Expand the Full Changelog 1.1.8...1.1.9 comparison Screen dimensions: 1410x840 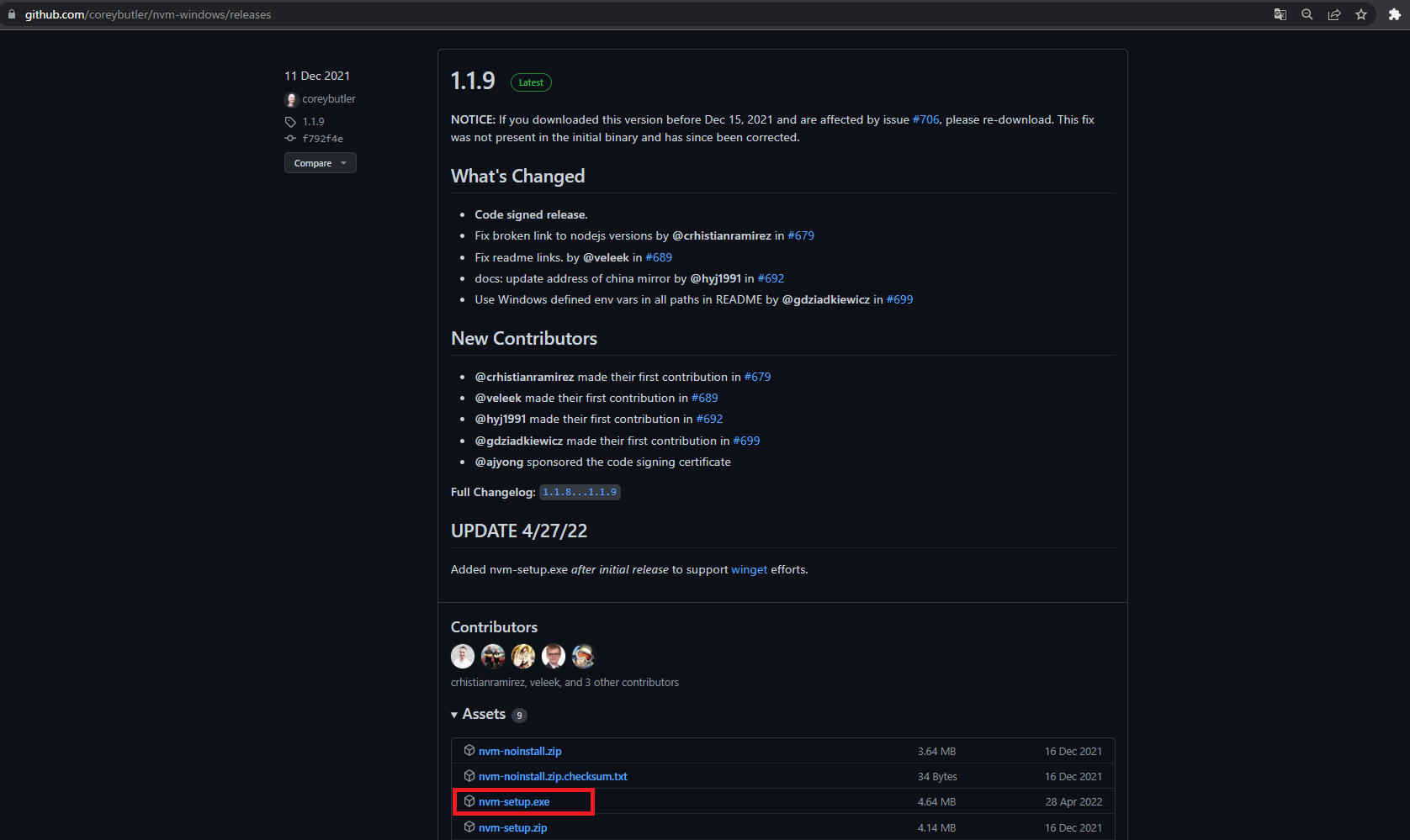click(580, 492)
